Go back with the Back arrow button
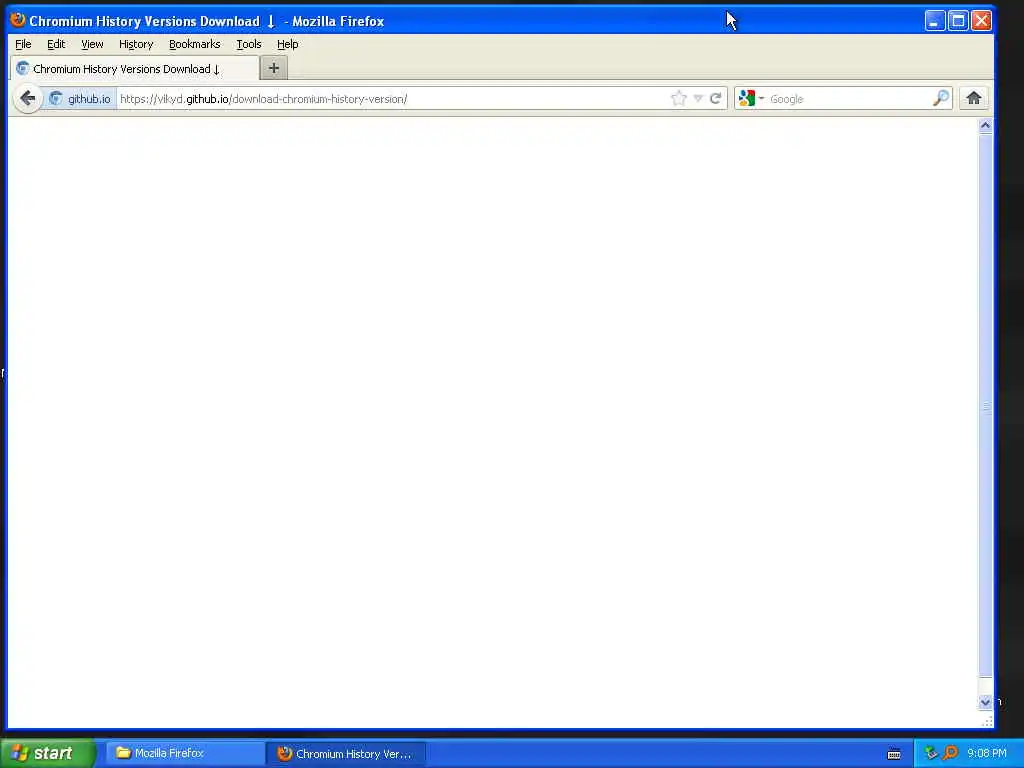 (27, 99)
